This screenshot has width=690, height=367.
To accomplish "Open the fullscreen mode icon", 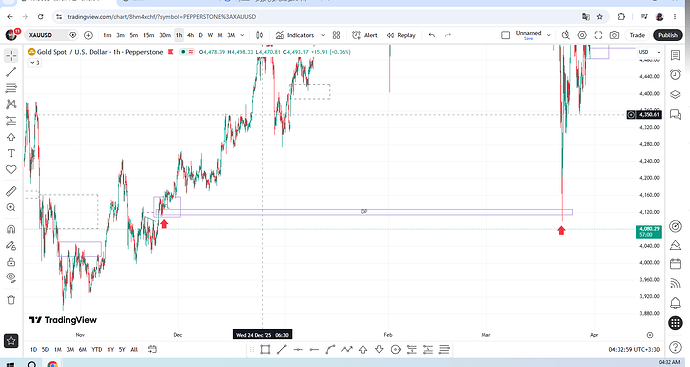I will [598, 35].
